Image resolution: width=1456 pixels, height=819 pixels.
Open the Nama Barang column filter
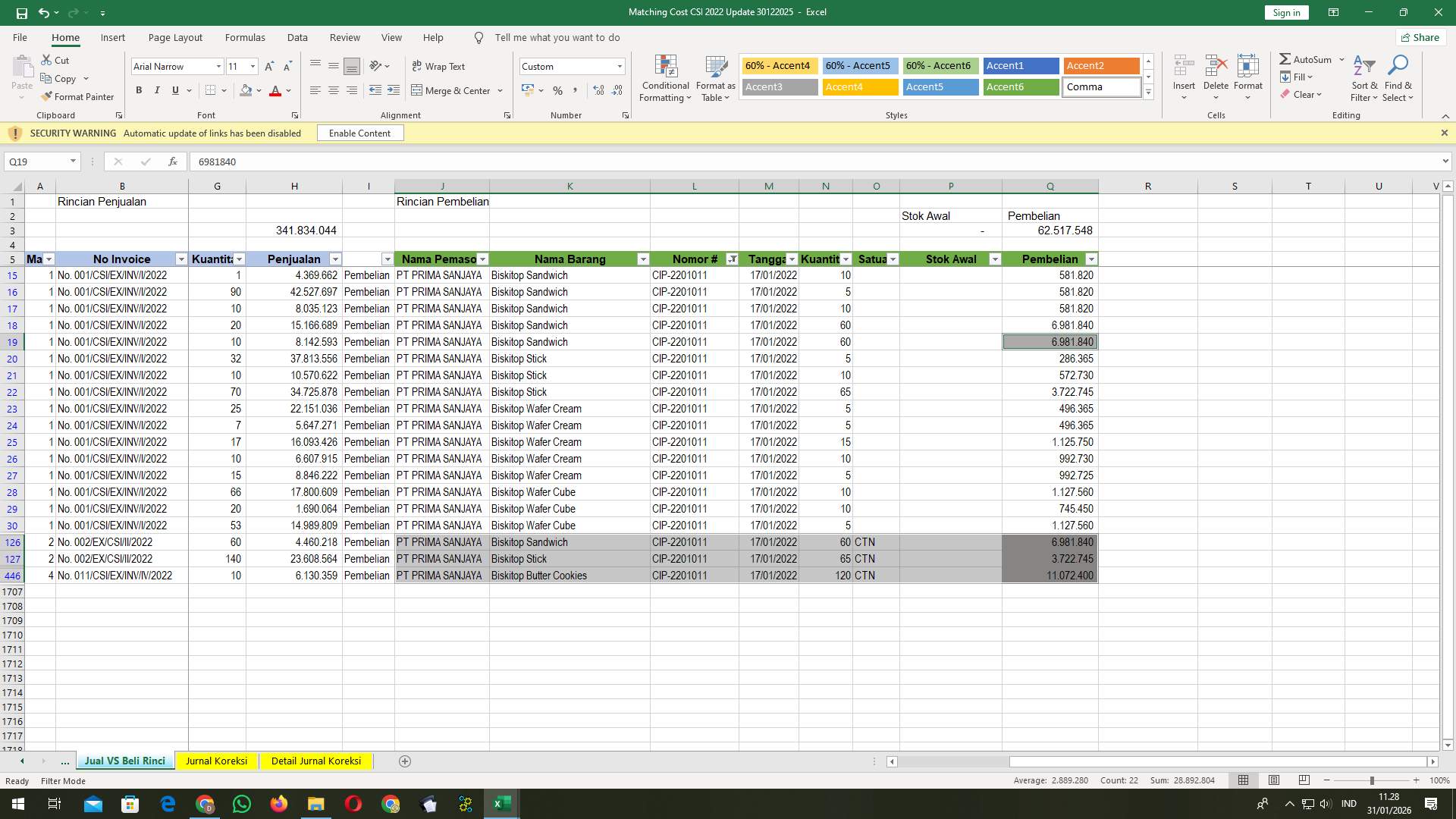(x=644, y=259)
